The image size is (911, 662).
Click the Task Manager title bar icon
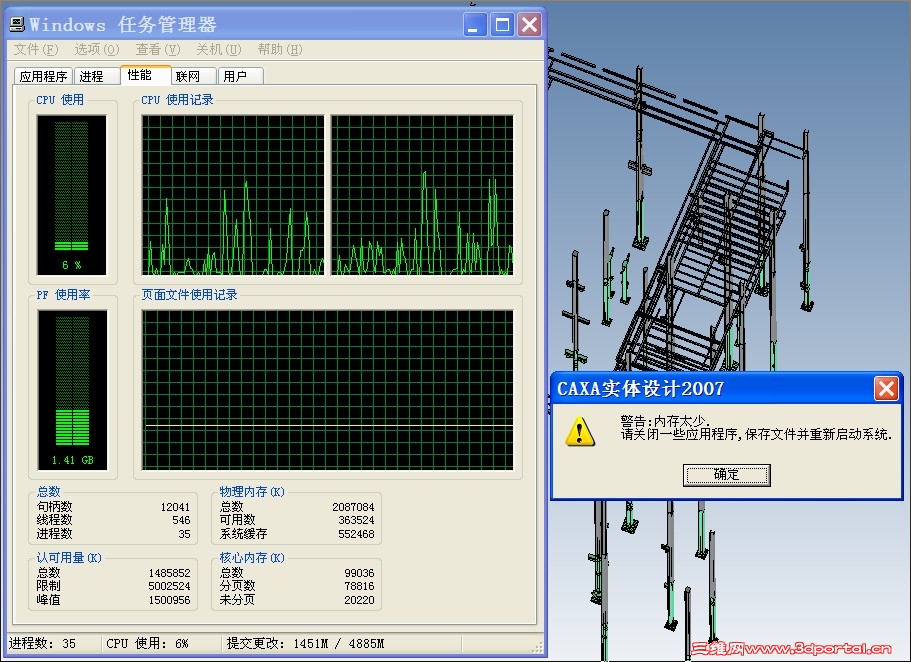tap(17, 24)
